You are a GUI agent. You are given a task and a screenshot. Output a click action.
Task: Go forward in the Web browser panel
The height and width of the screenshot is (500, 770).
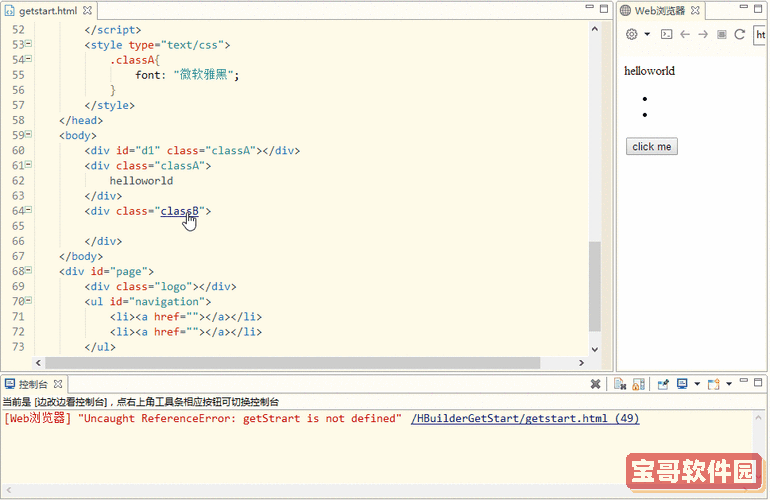pyautogui.click(x=703, y=34)
